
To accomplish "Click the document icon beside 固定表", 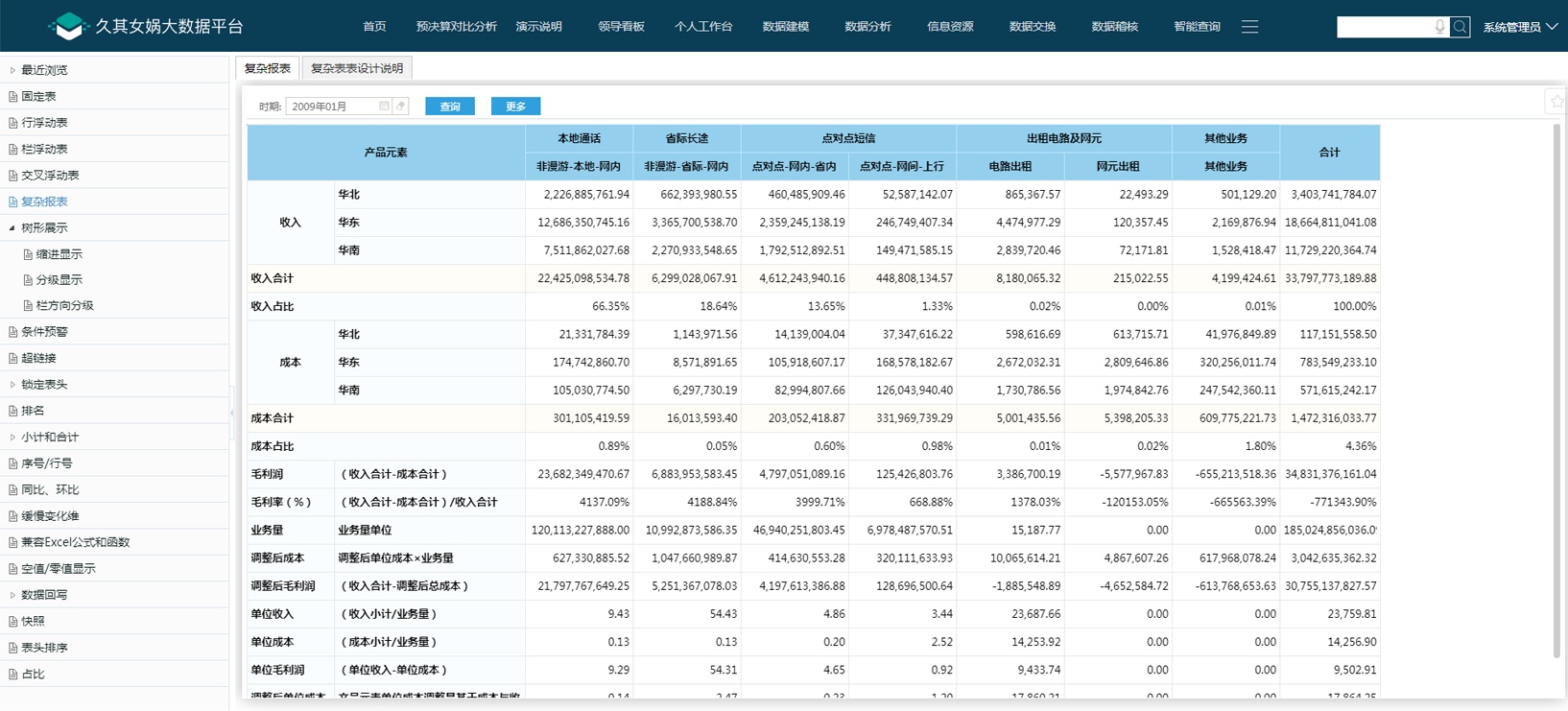I will pos(12,97).
